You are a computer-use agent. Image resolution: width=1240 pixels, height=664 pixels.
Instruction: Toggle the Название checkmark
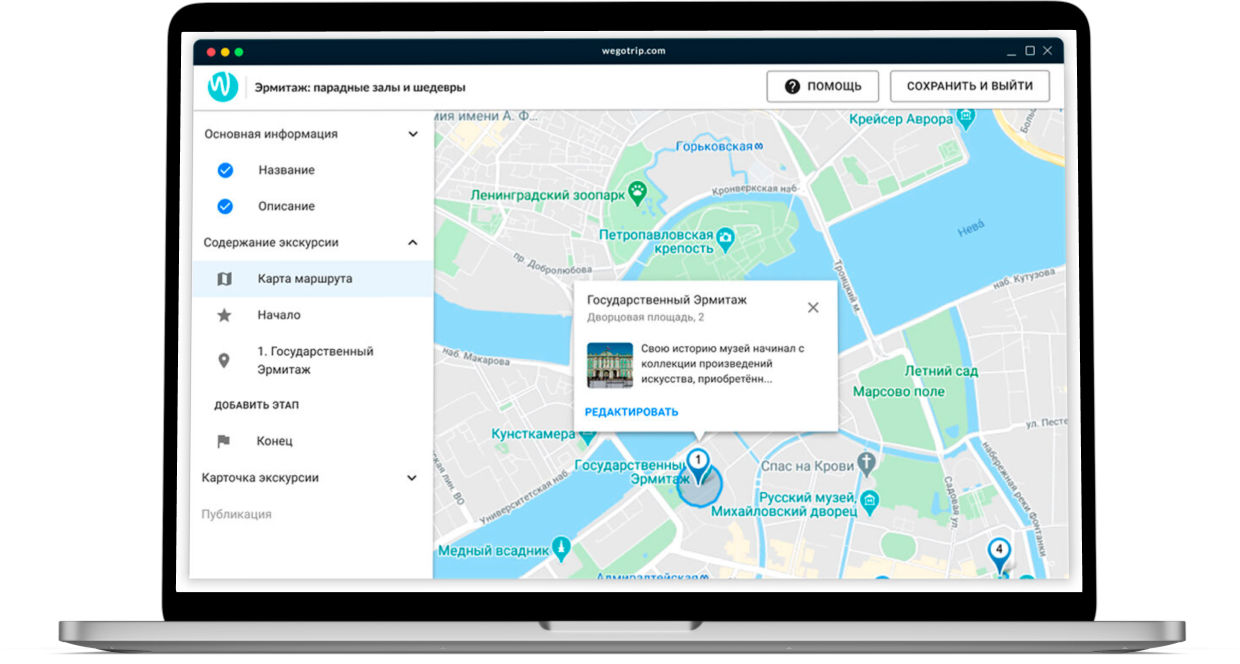(x=225, y=170)
